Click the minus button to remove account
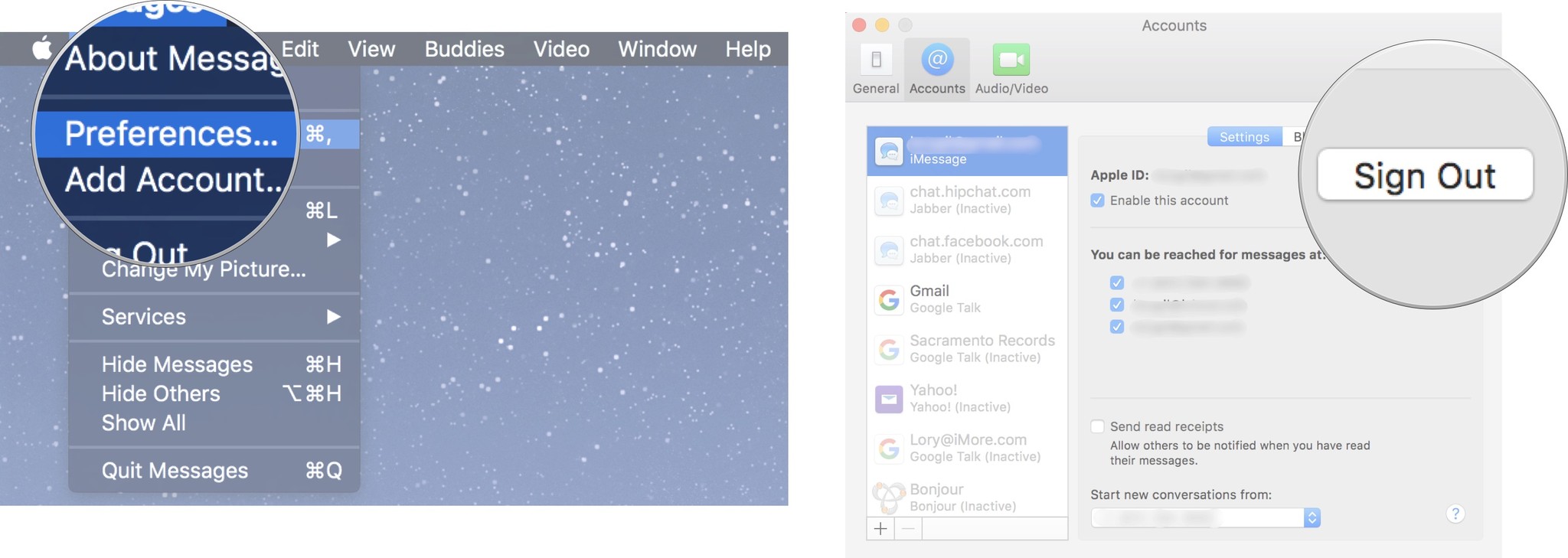 click(x=908, y=529)
